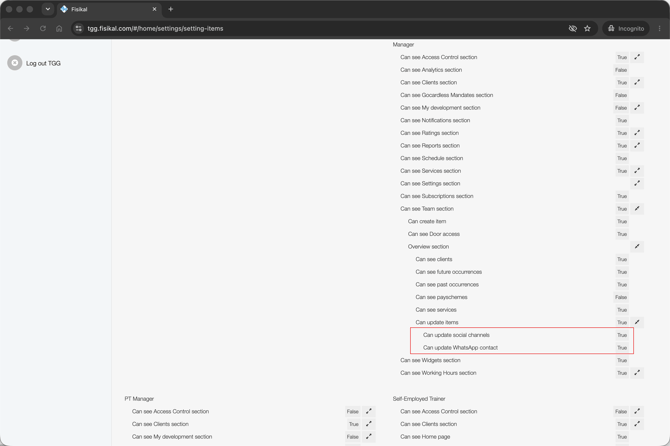Collapse the Overview section row
Screen dimensions: 670x446
(x=637, y=246)
